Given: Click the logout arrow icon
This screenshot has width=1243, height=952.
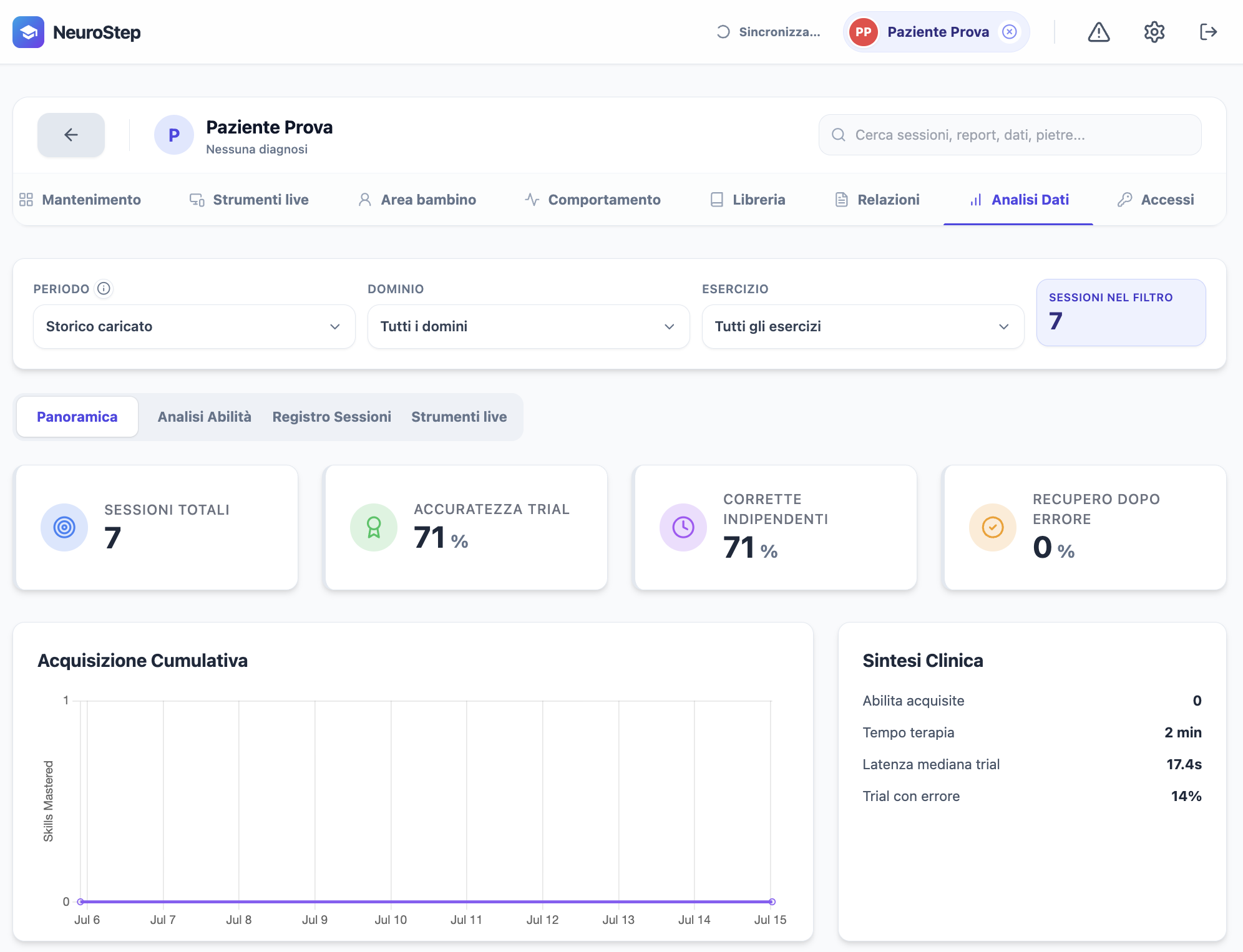Looking at the screenshot, I should [x=1209, y=32].
